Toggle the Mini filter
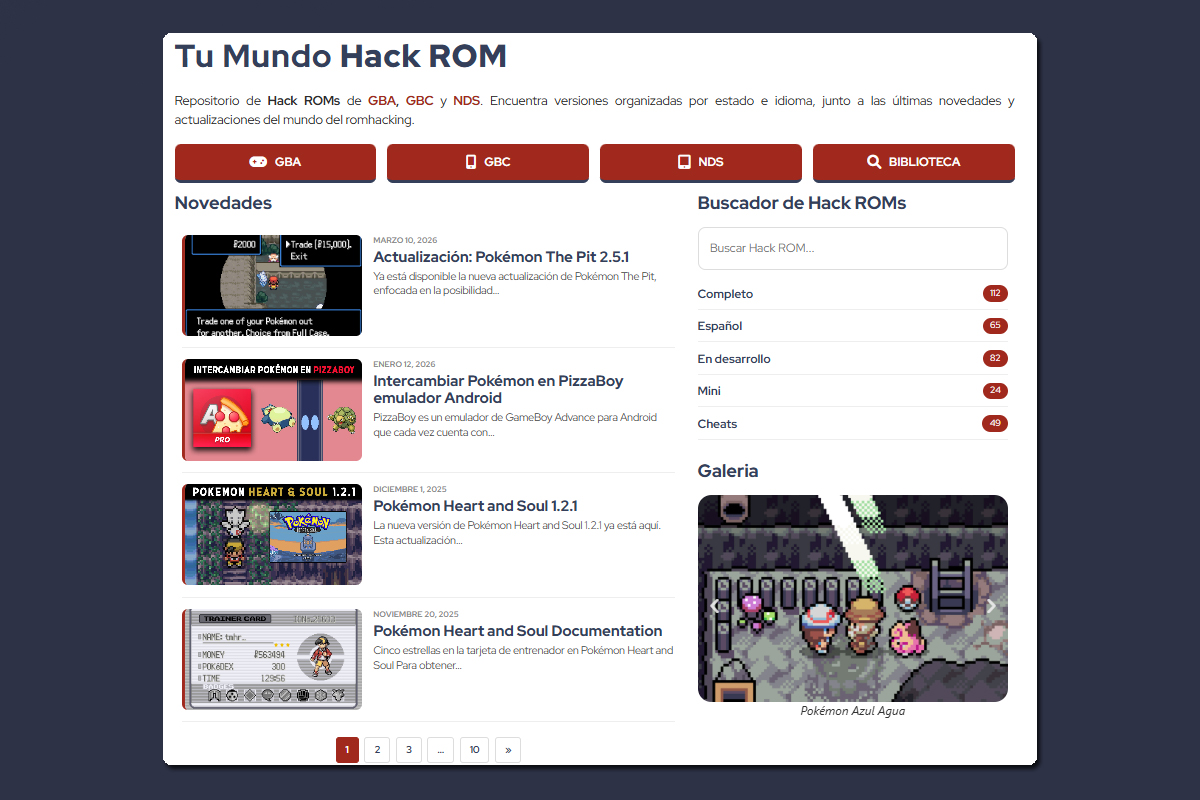The width and height of the screenshot is (1200, 800). click(709, 391)
